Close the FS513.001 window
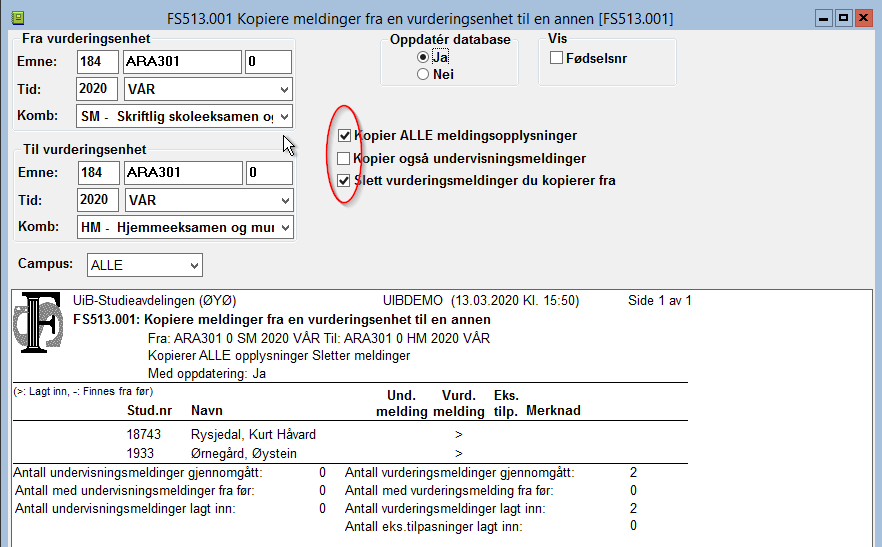Viewport: 882px width, 547px height. 862,18
